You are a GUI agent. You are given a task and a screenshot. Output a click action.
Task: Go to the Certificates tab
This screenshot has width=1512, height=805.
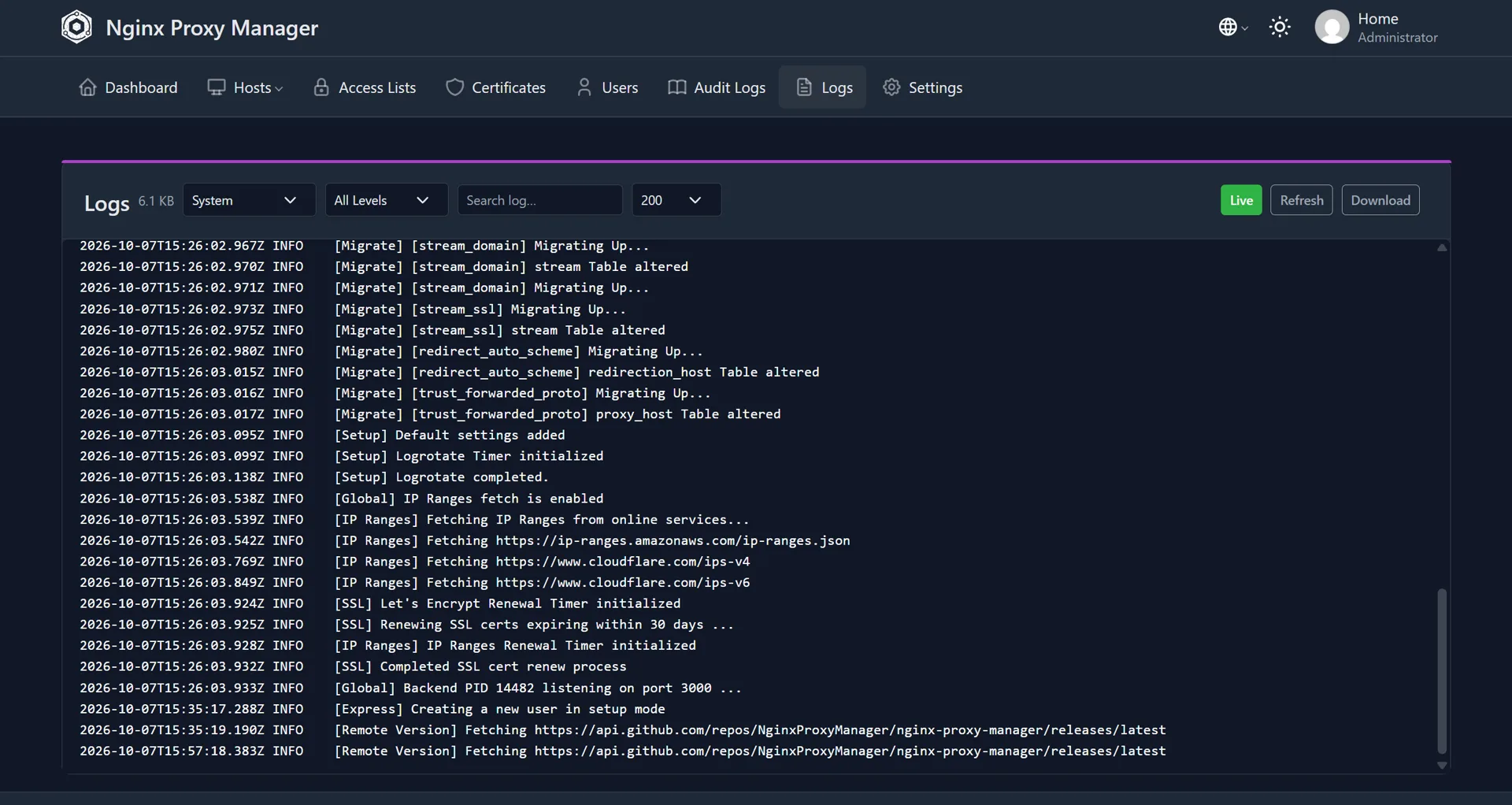click(x=495, y=87)
